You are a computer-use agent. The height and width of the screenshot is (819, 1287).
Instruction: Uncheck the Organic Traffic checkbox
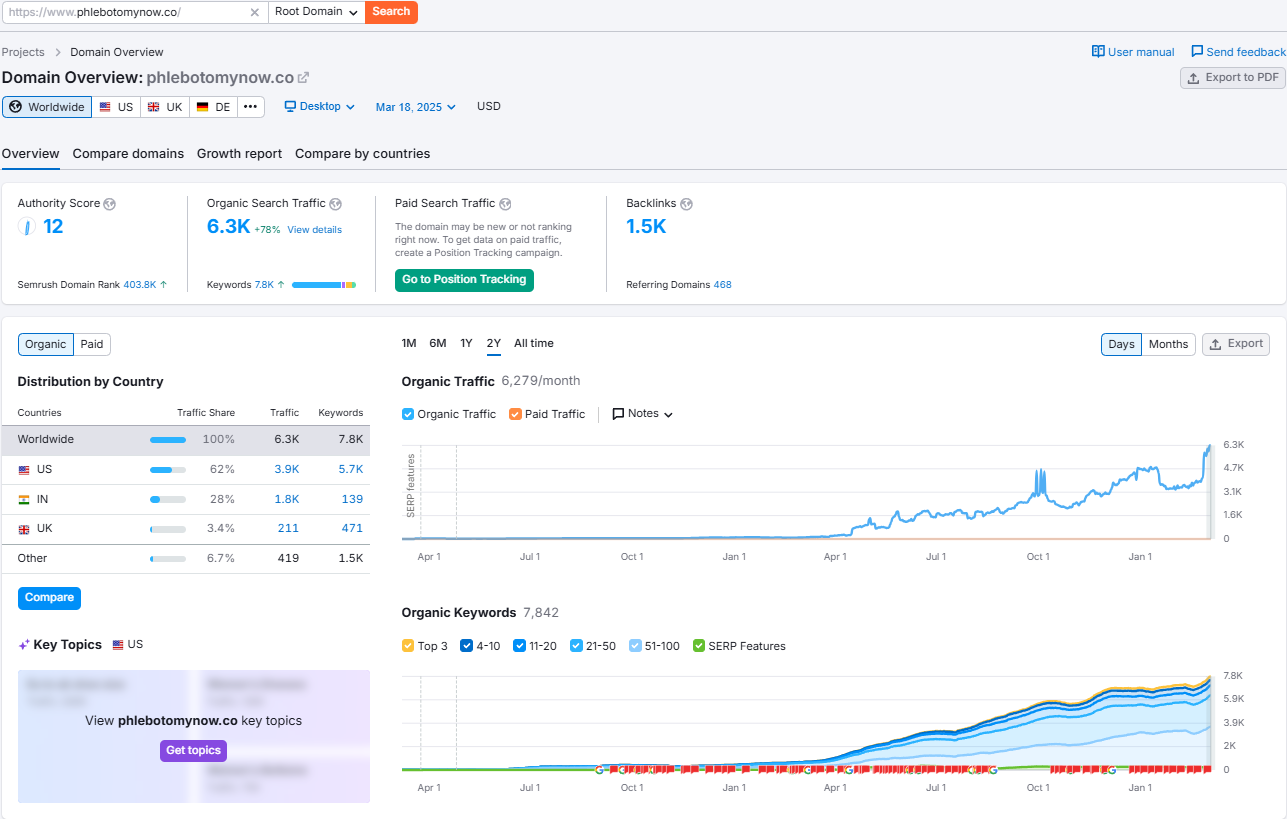(408, 414)
